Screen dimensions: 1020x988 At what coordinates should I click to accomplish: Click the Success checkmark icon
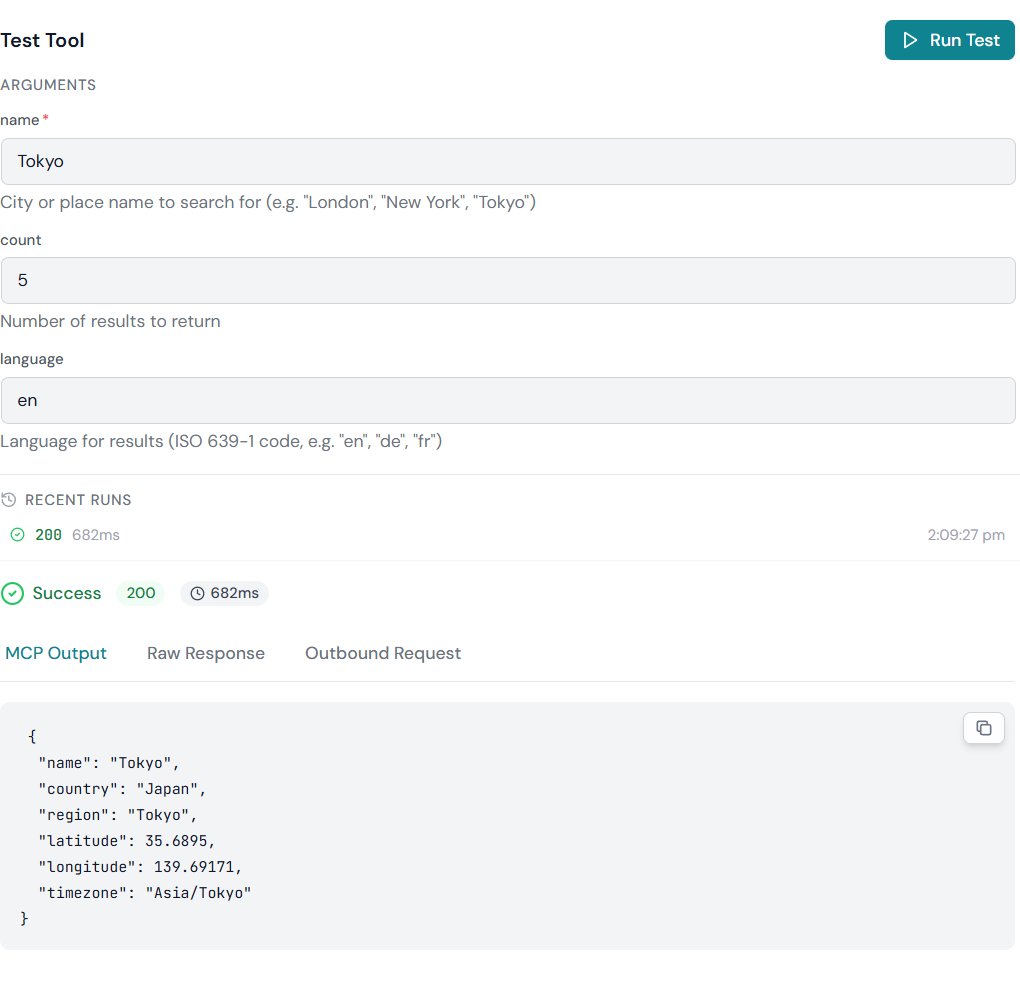tap(12, 593)
